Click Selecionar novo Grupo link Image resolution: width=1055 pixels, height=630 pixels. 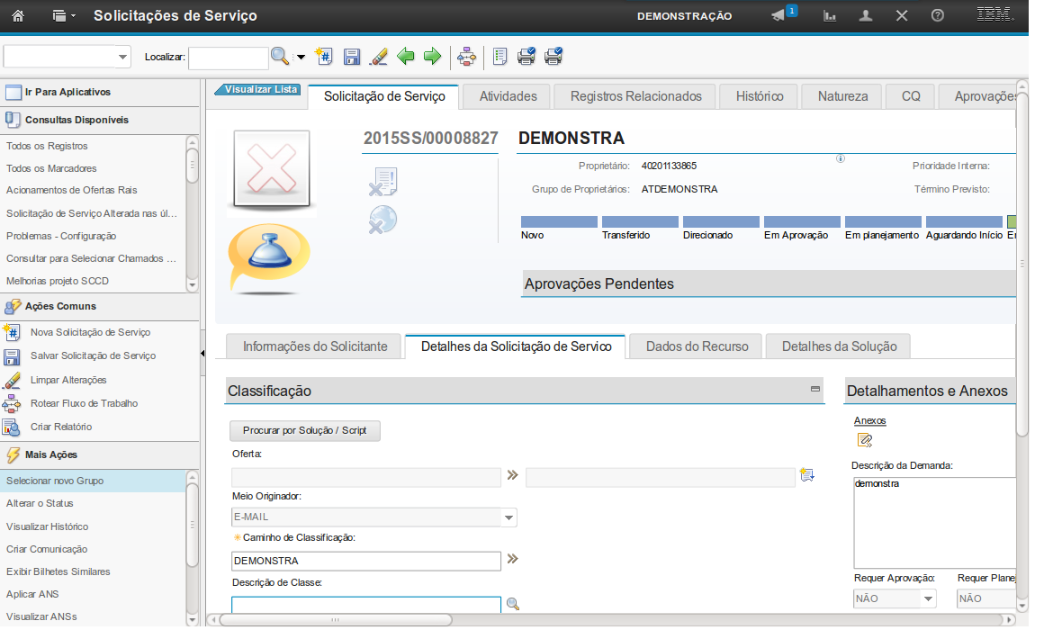click(55, 481)
